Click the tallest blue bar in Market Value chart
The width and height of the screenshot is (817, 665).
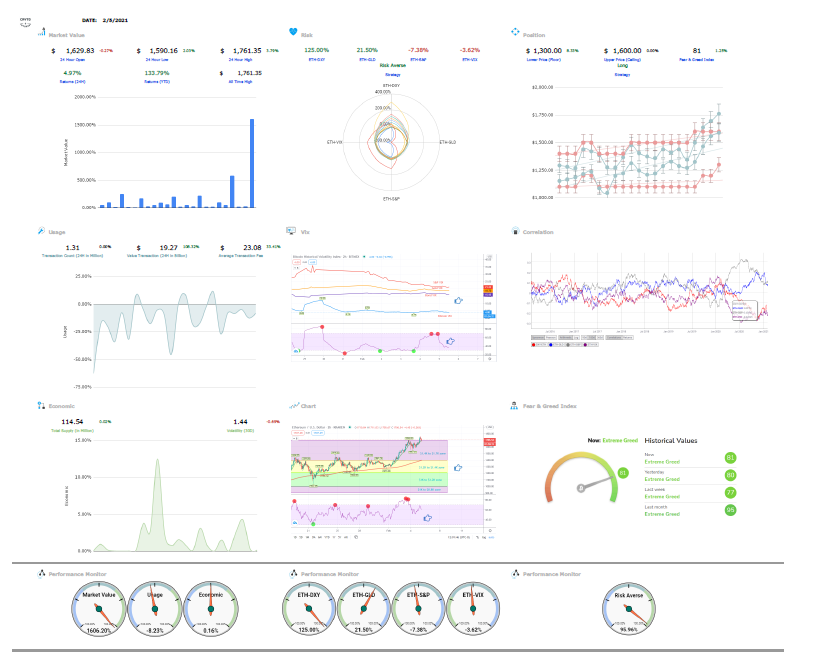[252, 163]
